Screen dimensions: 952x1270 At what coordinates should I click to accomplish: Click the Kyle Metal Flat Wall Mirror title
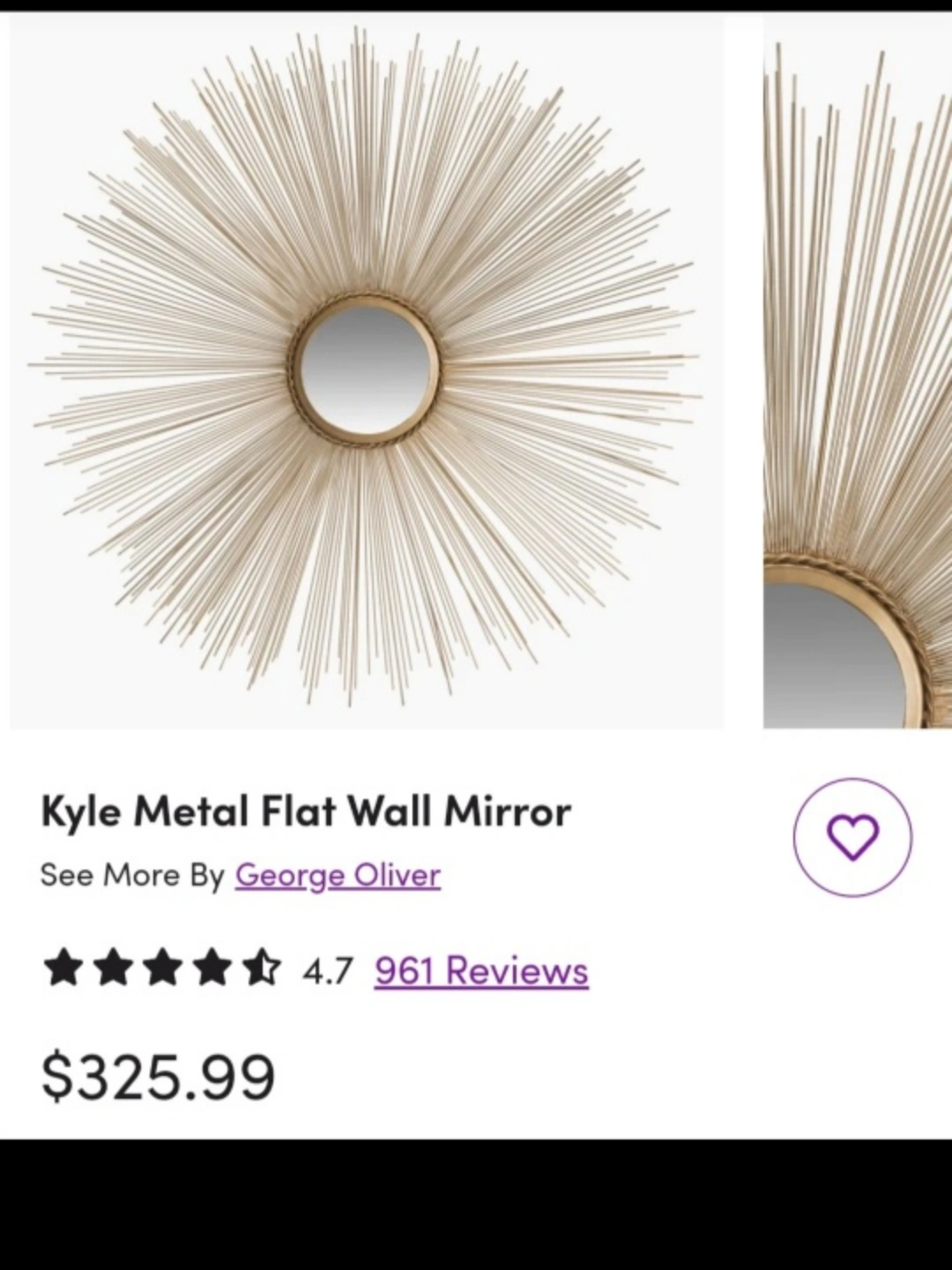click(x=306, y=811)
